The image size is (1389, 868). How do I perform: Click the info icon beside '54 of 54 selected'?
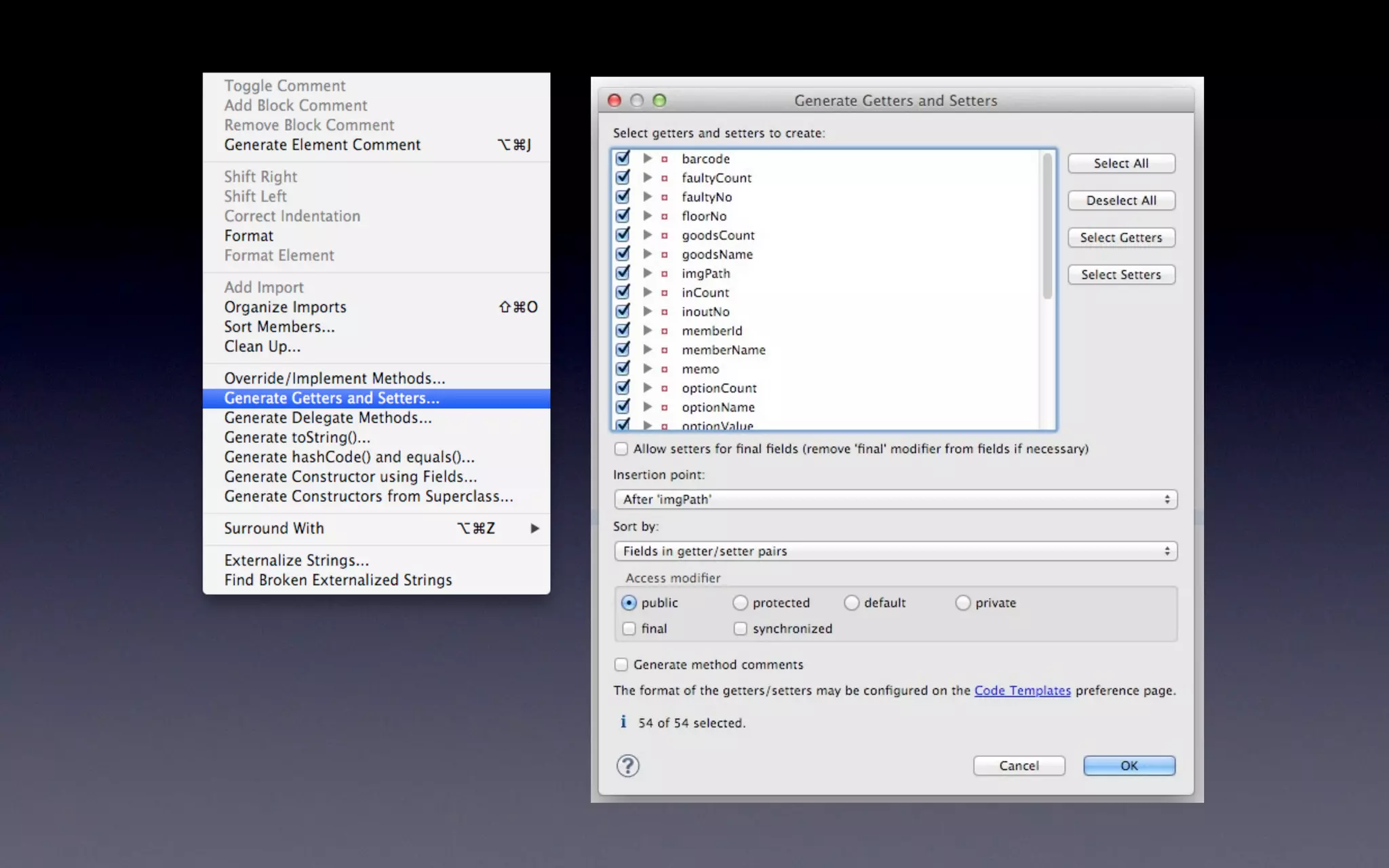(623, 722)
